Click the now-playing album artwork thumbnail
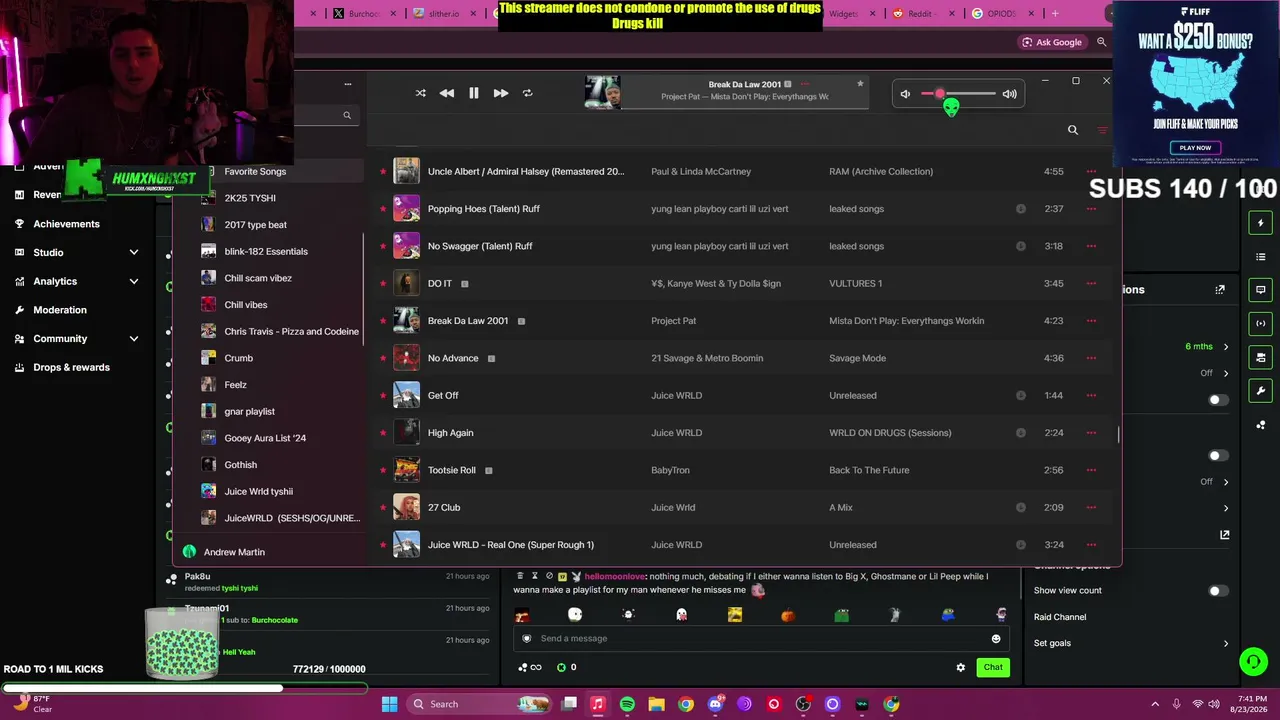Viewport: 1280px width, 720px height. pyautogui.click(x=603, y=93)
